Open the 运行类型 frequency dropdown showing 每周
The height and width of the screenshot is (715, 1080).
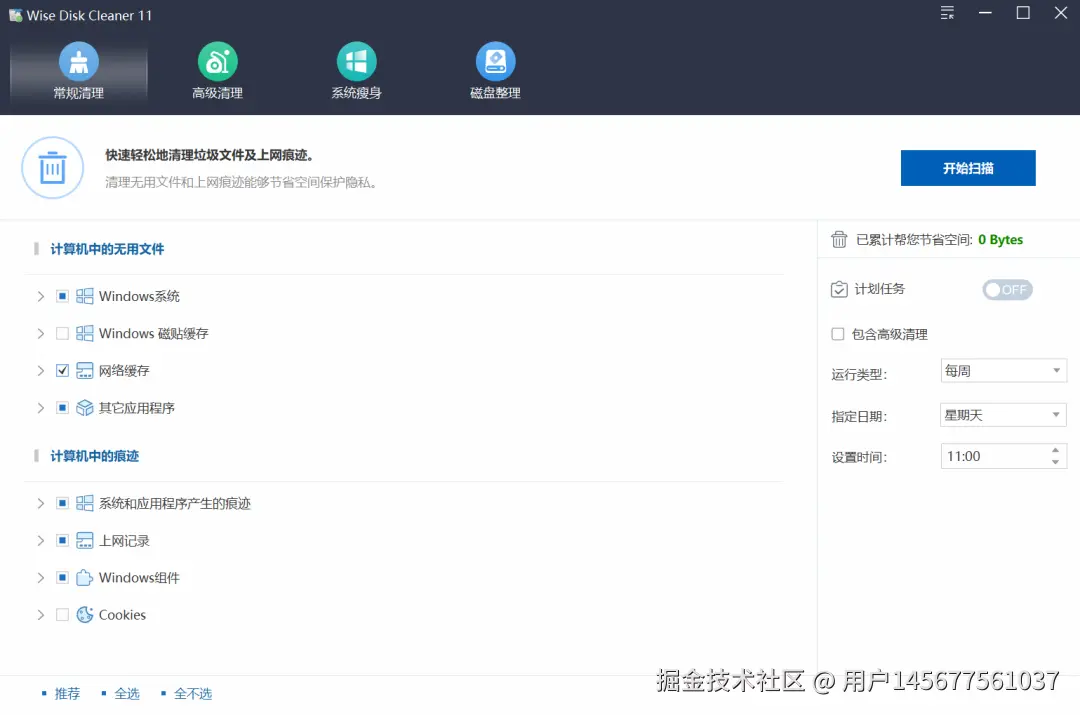[1003, 370]
